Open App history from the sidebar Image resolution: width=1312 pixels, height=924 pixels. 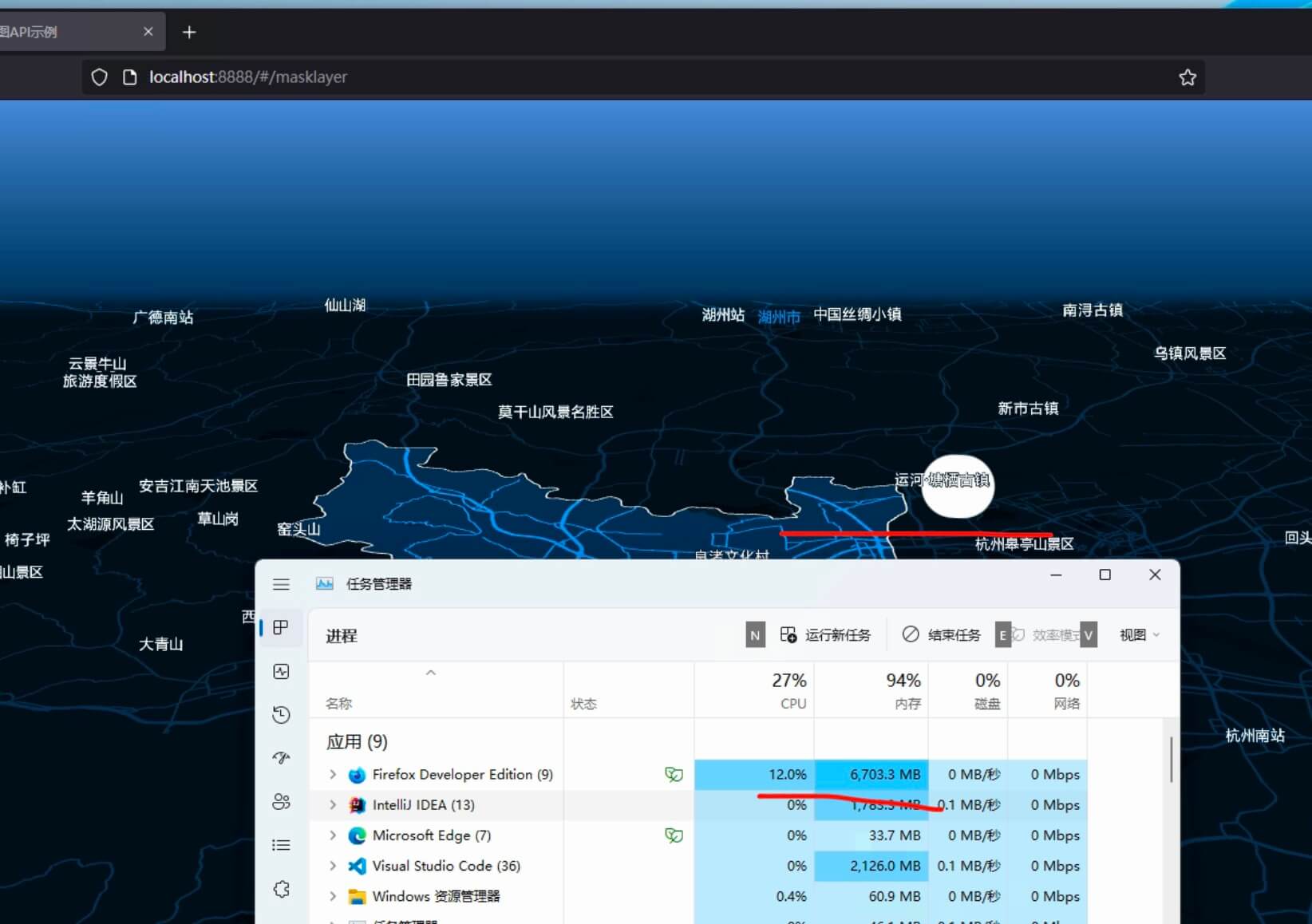click(281, 715)
